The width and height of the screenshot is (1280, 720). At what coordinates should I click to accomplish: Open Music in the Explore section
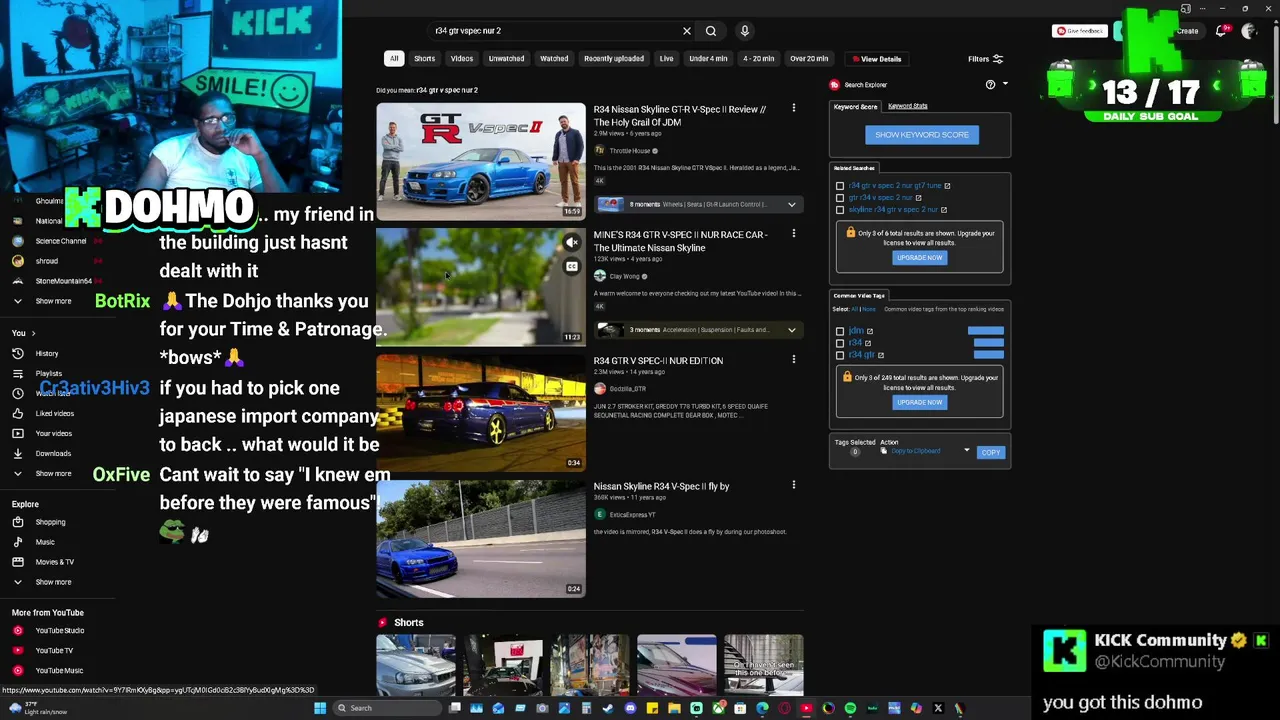click(45, 542)
